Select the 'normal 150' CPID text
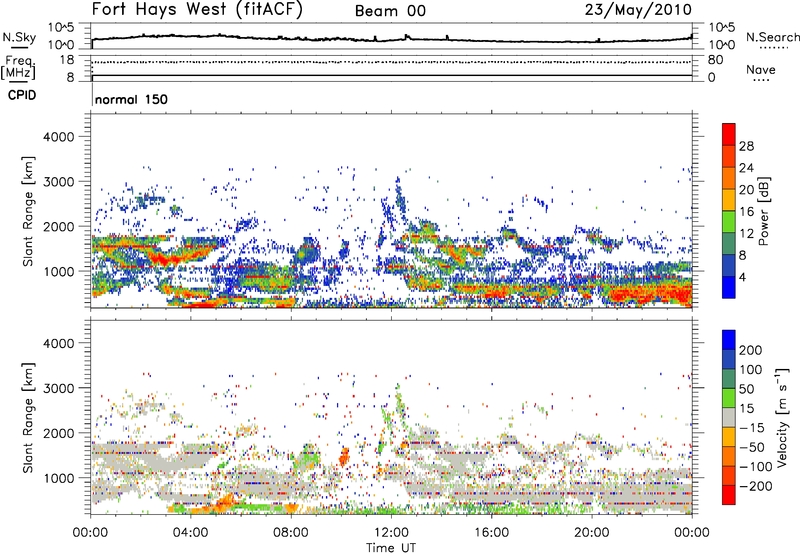800x554 pixels. pos(131,99)
